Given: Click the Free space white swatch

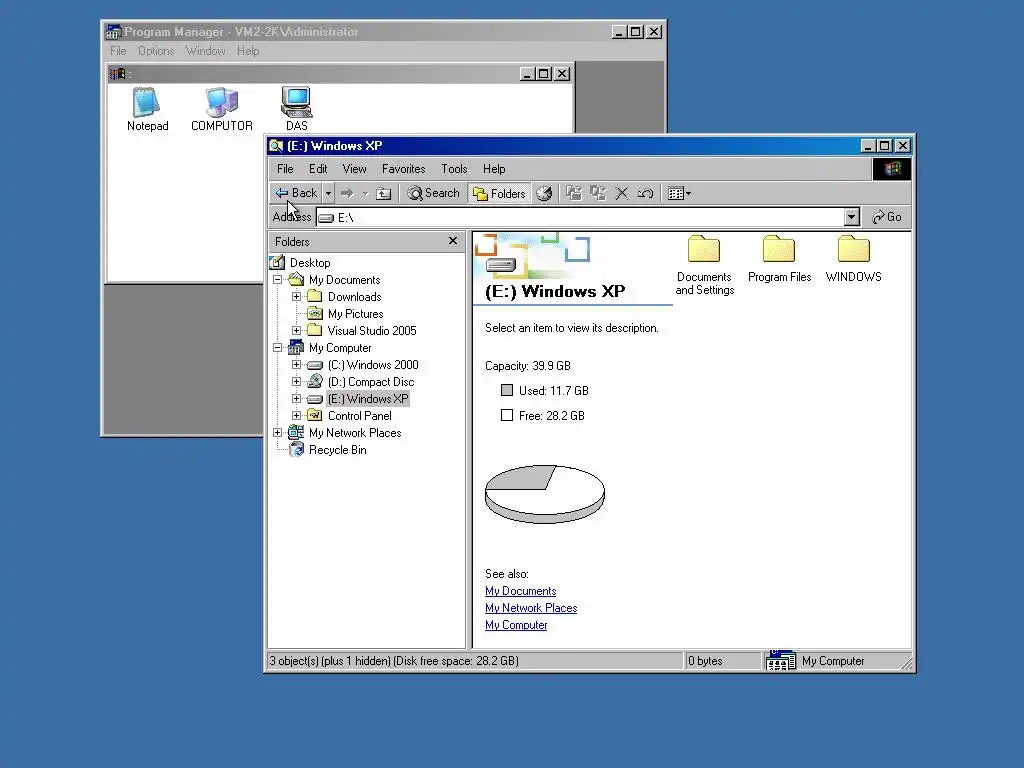Looking at the screenshot, I should pos(507,415).
